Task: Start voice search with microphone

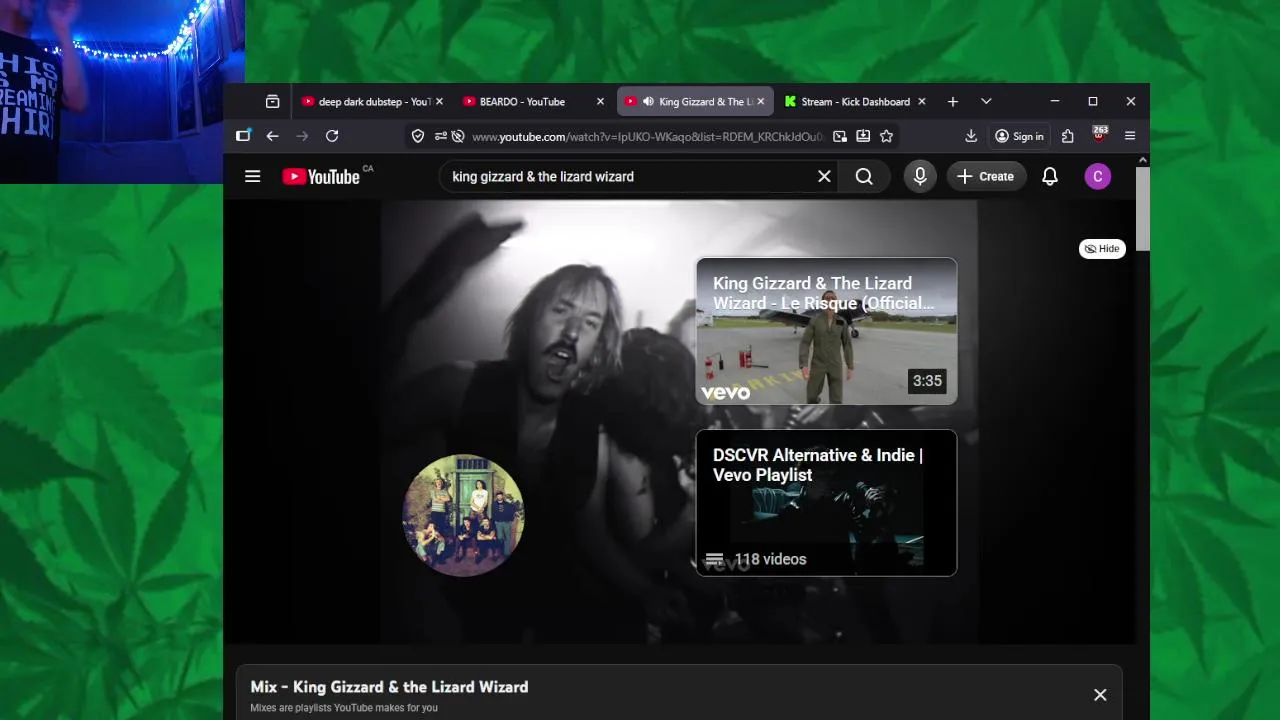Action: tap(920, 176)
